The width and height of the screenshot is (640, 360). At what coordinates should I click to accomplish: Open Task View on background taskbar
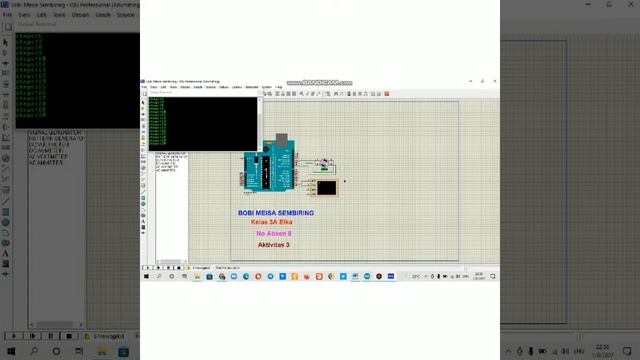[x=79, y=351]
